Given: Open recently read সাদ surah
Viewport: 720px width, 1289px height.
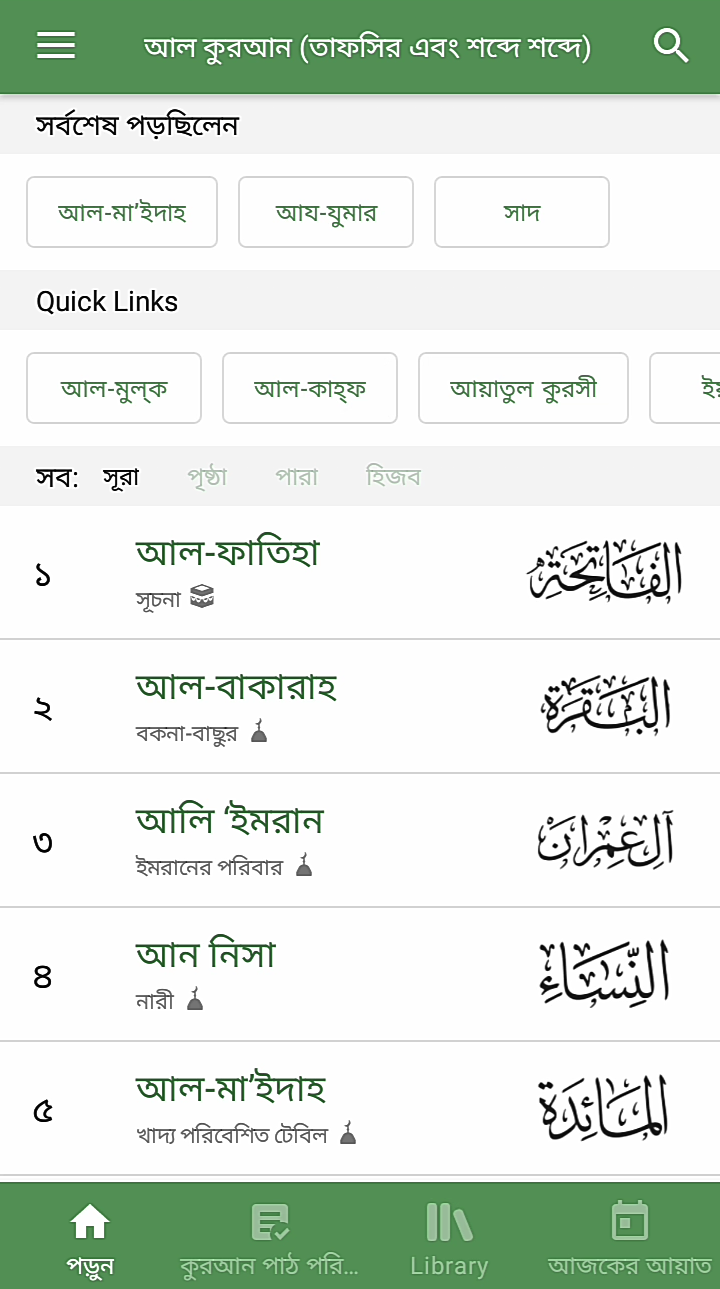Looking at the screenshot, I should click(522, 212).
